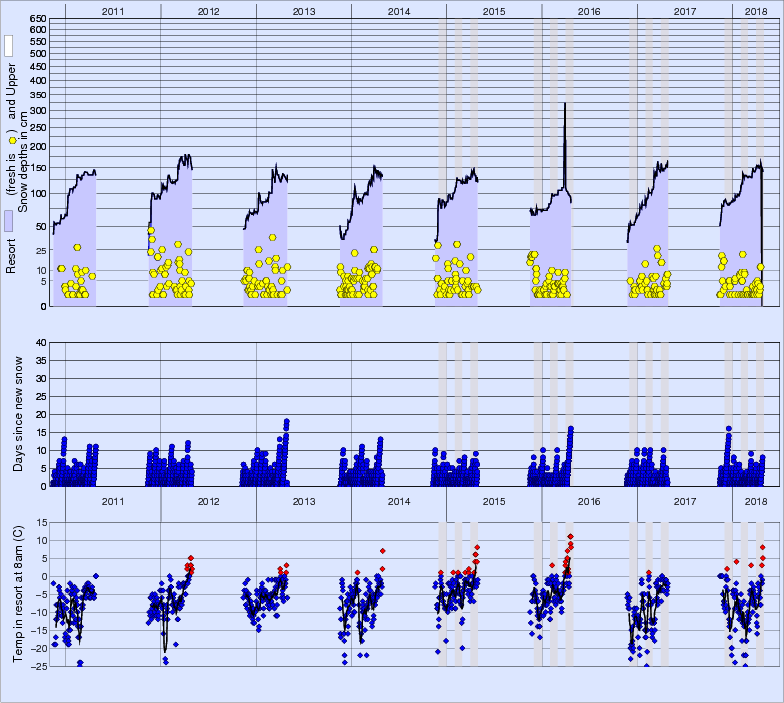This screenshot has width=784, height=703.
Task: Click the white upper snow depth legend box
Action: [9, 46]
